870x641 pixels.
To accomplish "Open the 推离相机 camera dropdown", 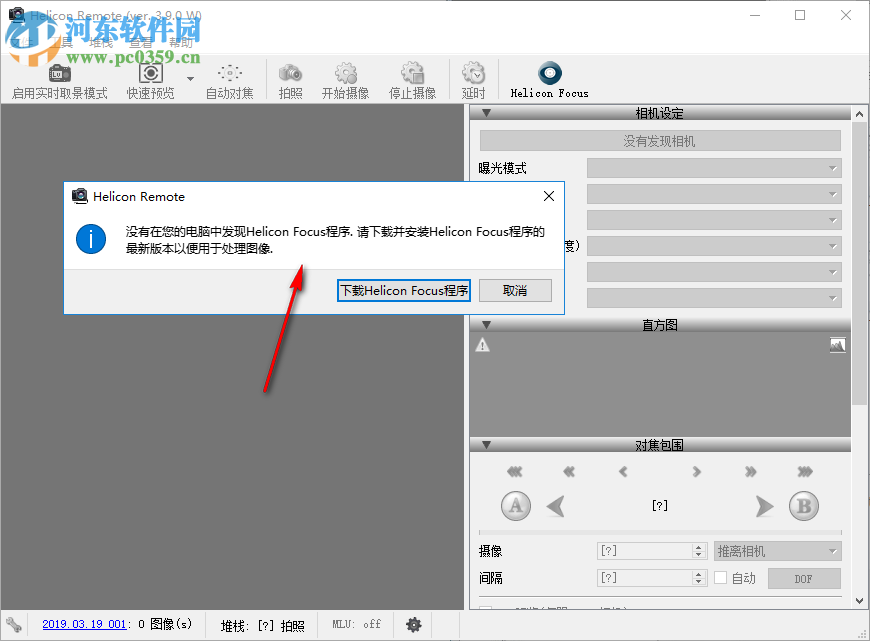I will (x=777, y=550).
